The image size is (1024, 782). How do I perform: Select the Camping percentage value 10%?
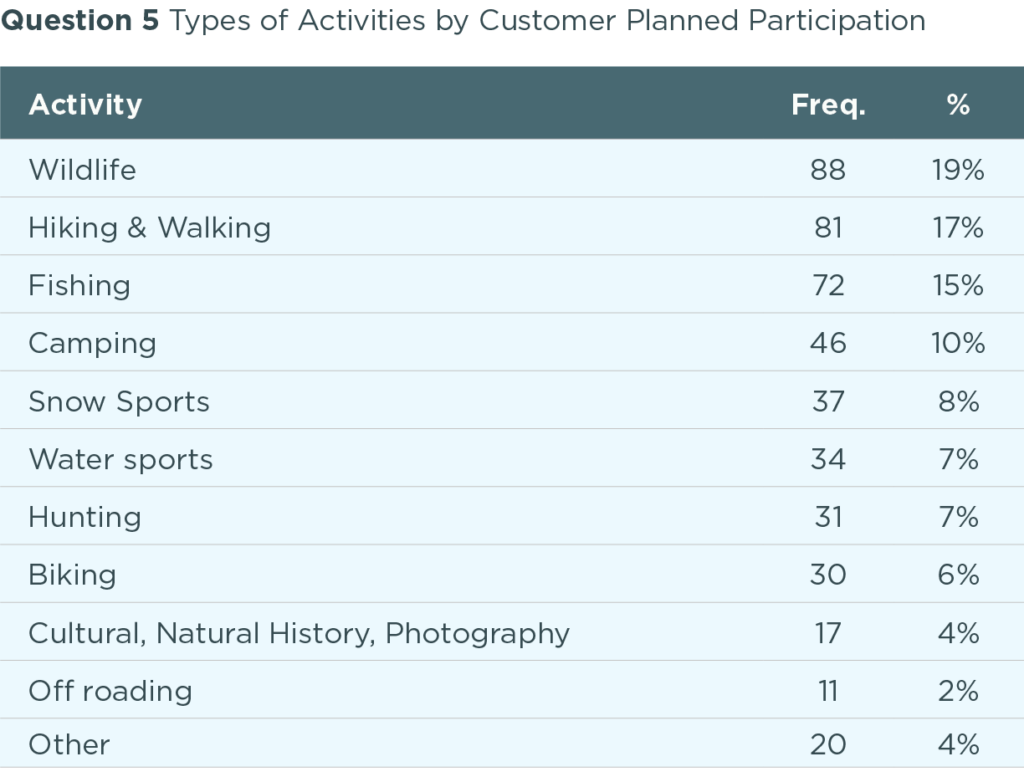[x=958, y=344]
